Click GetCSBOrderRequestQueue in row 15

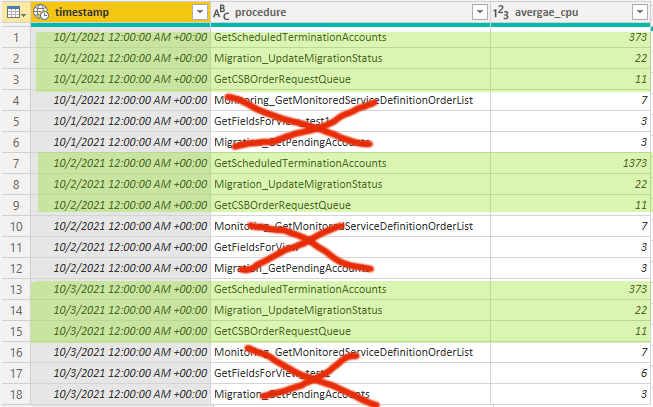point(282,331)
